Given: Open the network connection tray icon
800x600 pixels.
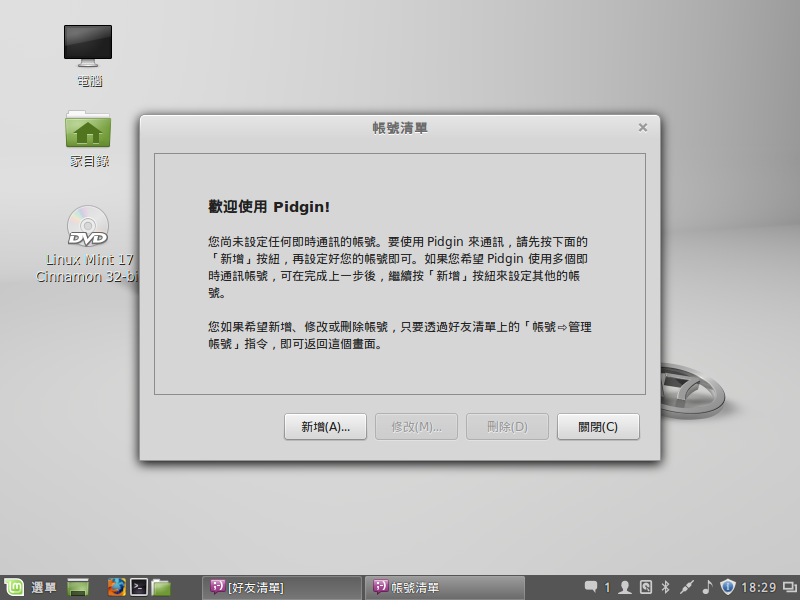Looking at the screenshot, I should tap(686, 587).
